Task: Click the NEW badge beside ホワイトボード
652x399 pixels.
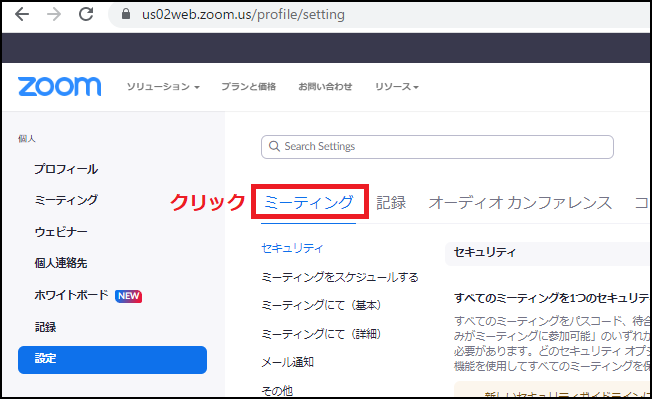Action: [128, 296]
